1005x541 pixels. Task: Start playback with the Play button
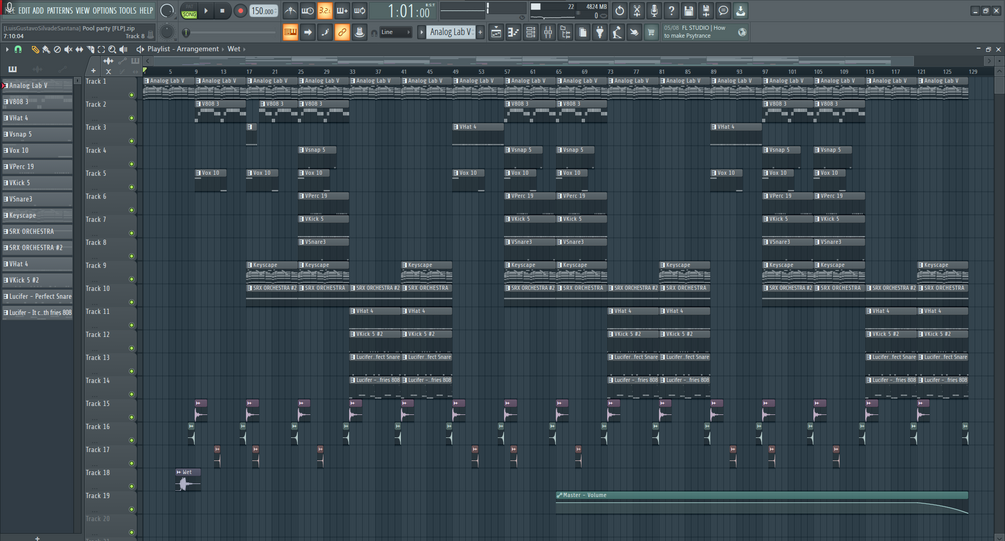(206, 11)
